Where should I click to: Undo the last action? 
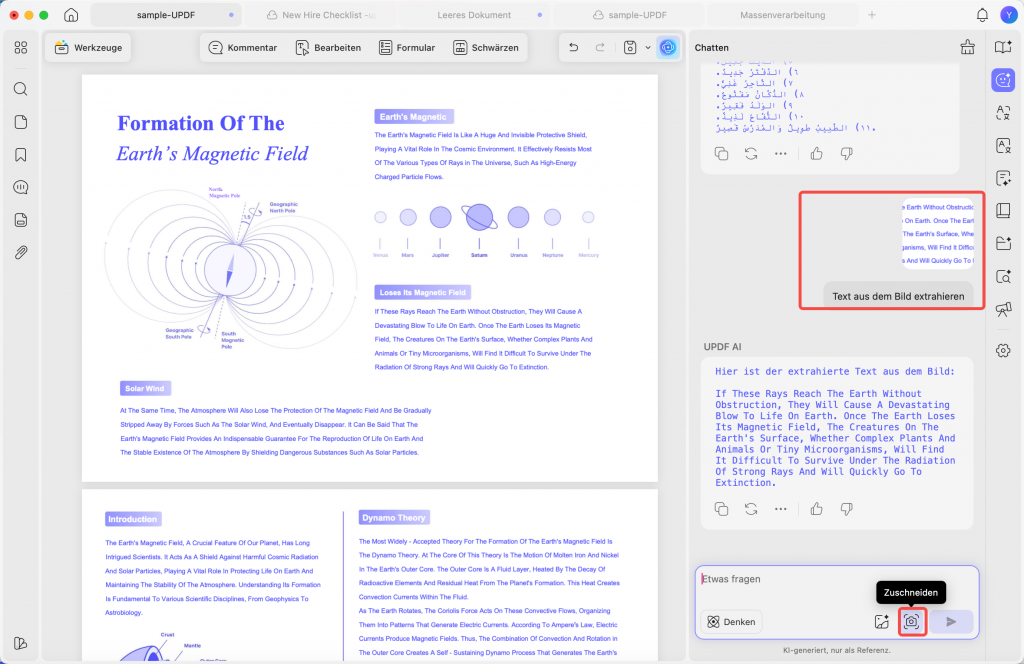click(573, 47)
